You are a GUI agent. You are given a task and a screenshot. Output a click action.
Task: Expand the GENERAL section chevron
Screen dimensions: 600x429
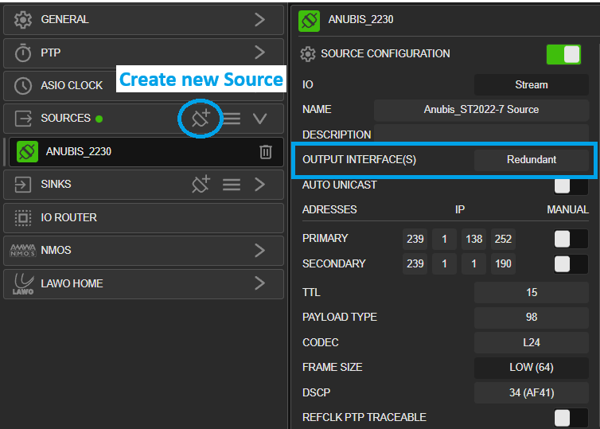[x=260, y=20]
